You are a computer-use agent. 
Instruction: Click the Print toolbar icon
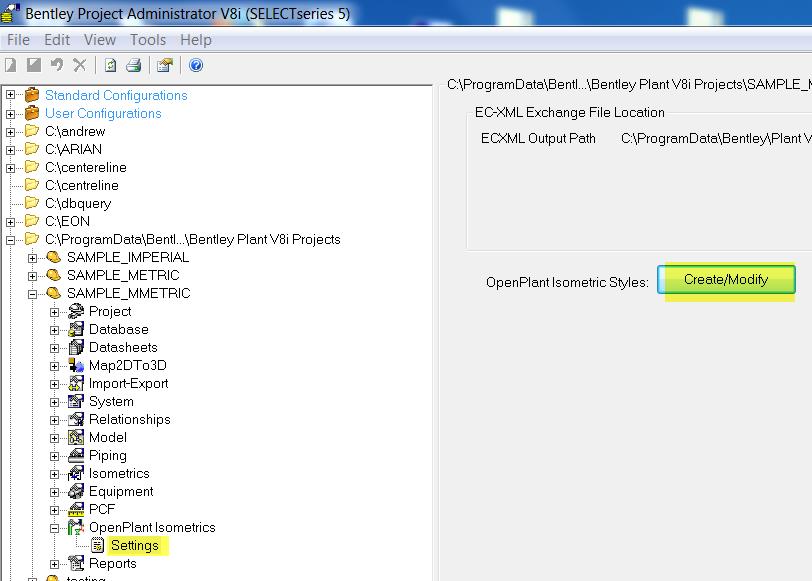[134, 65]
